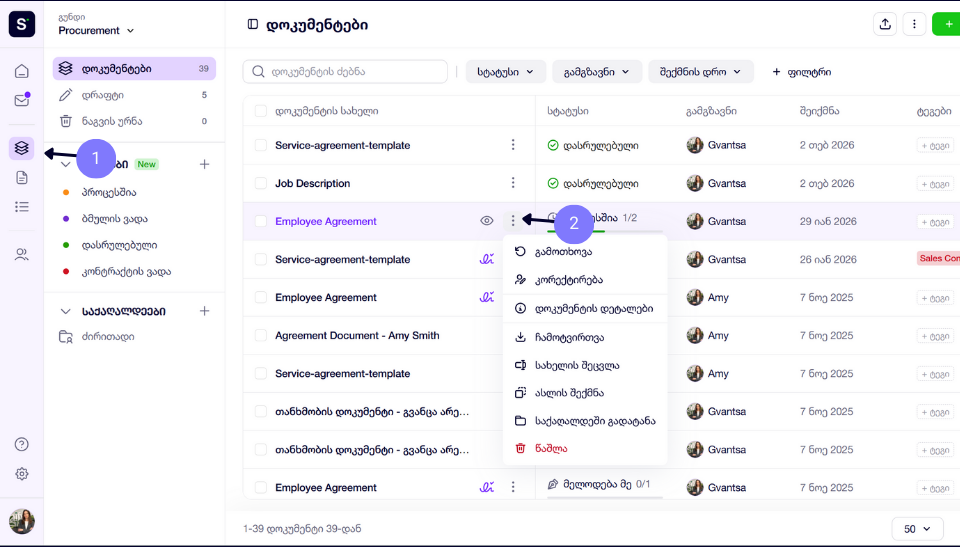Viewport: 960px width, 547px height.
Task: Add a new folder with plus icon
Action: [204, 311]
